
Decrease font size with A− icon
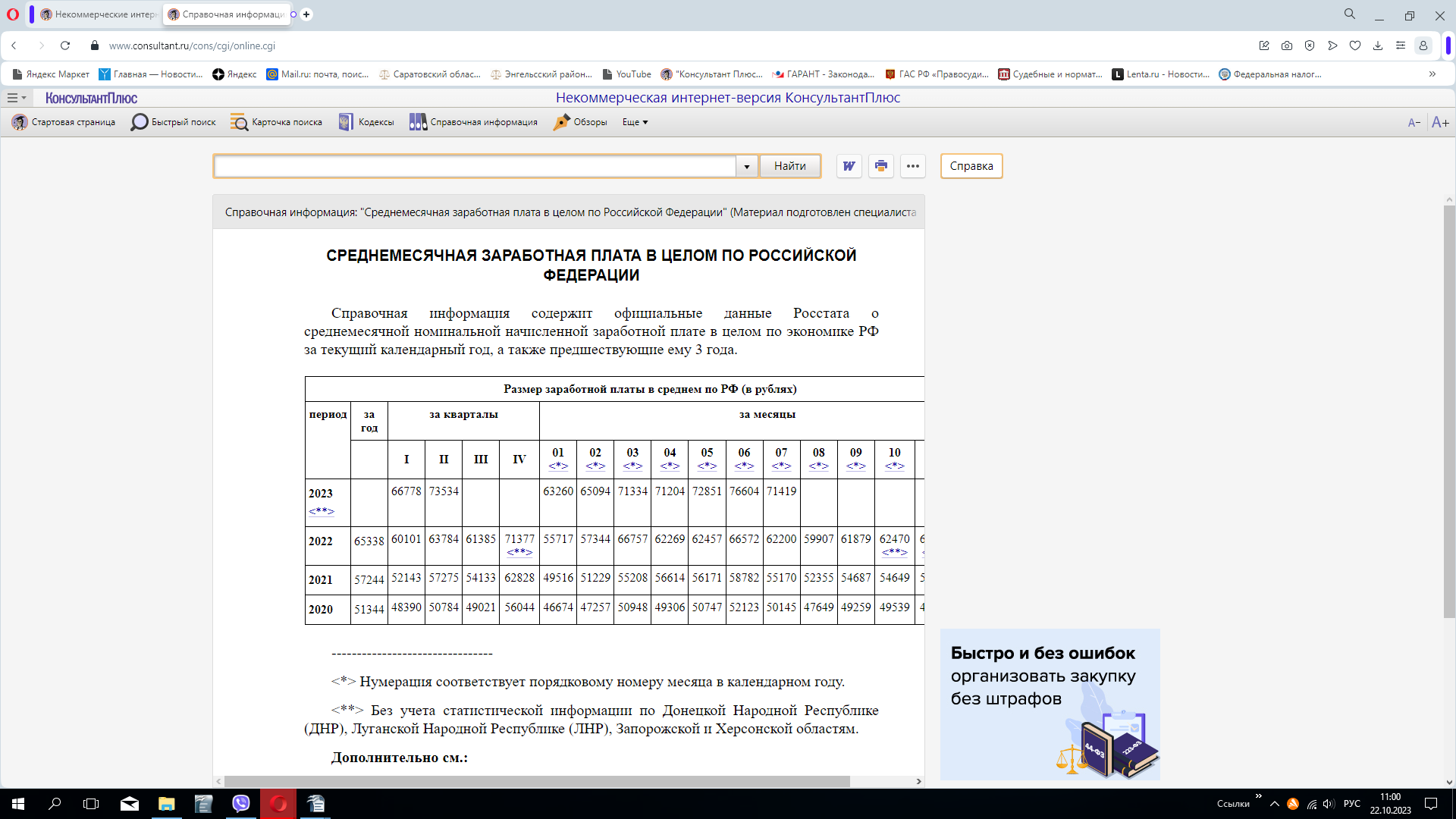click(x=1414, y=122)
